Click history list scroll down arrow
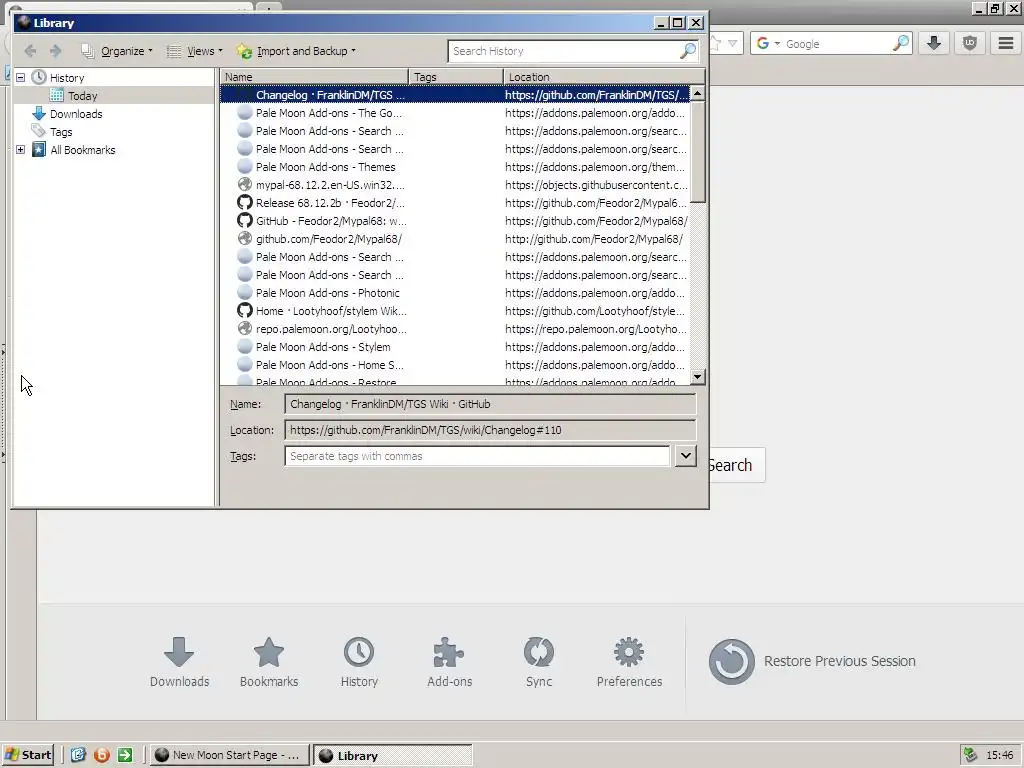1024x768 pixels. [697, 377]
